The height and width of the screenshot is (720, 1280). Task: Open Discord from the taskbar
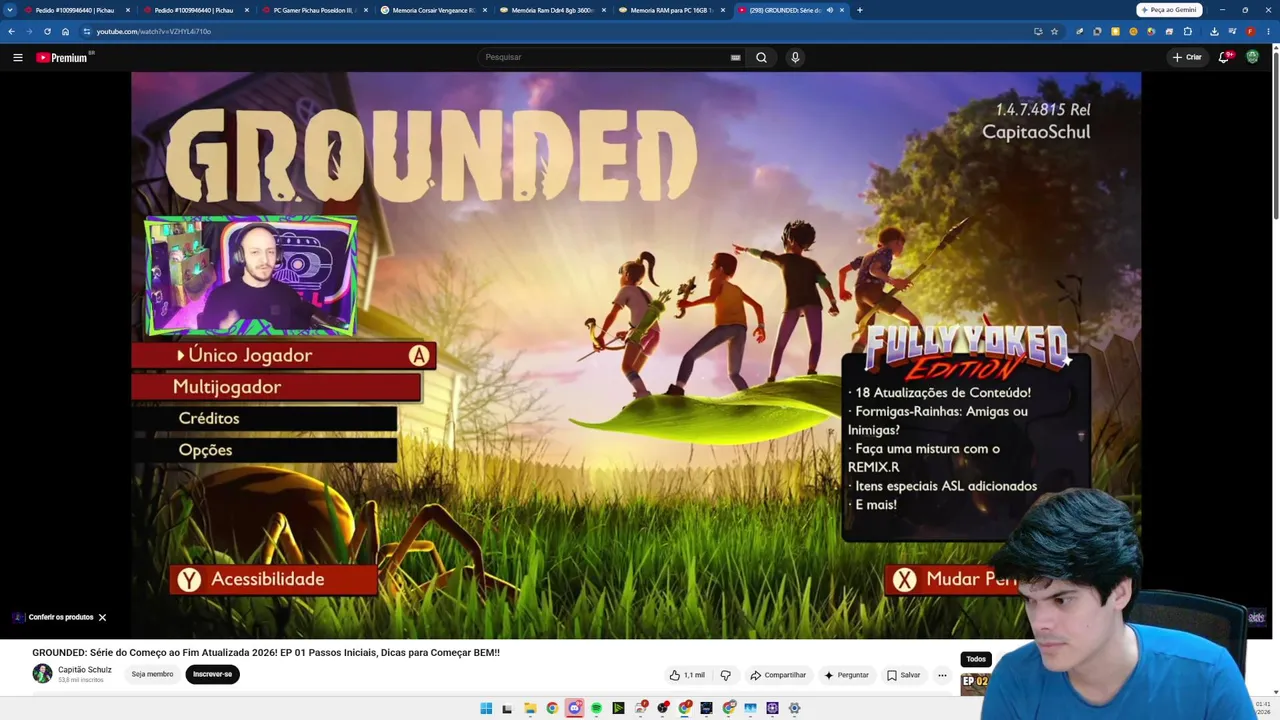coord(574,708)
